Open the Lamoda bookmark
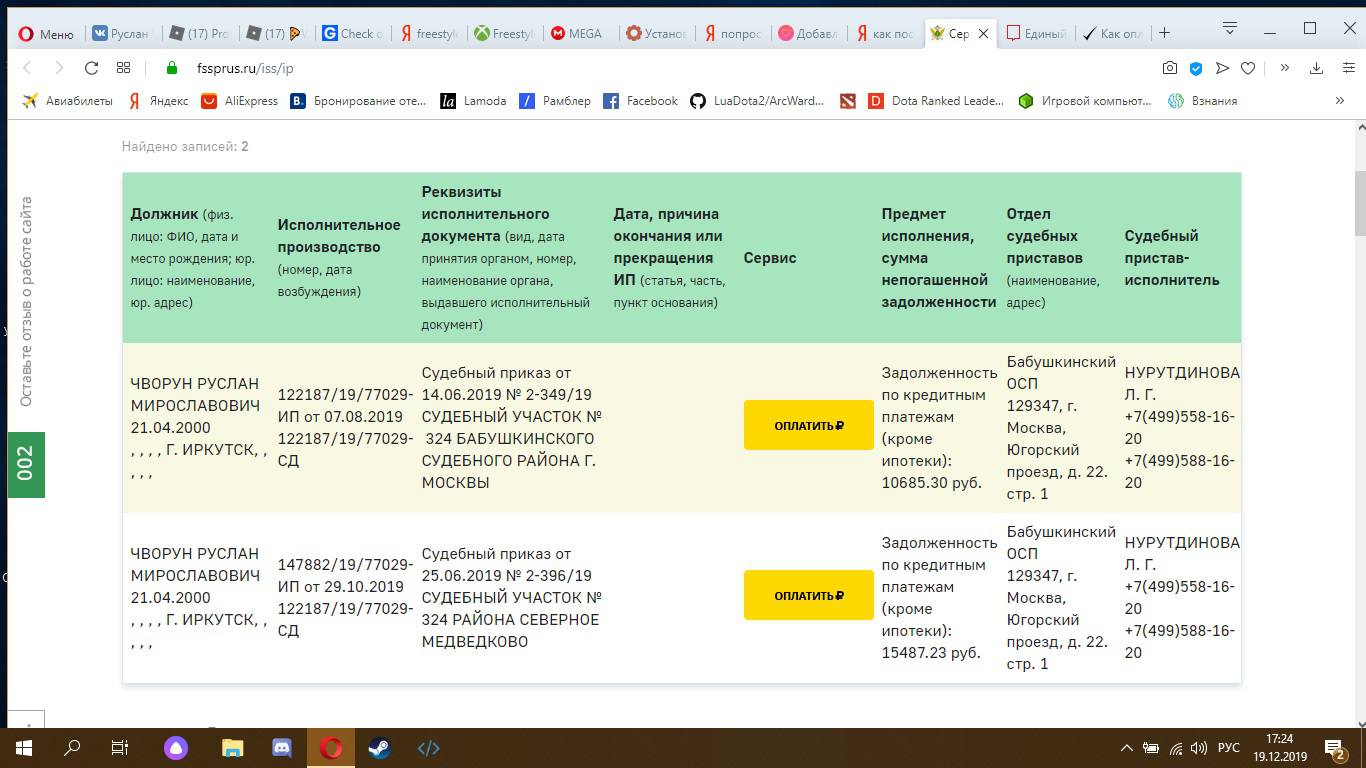This screenshot has width=1366, height=768. [x=473, y=100]
